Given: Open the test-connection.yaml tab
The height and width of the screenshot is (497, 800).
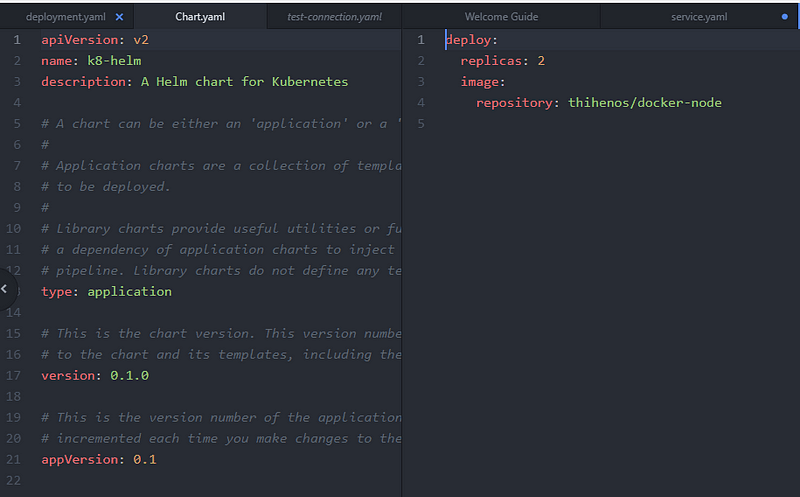Looking at the screenshot, I should [x=334, y=17].
